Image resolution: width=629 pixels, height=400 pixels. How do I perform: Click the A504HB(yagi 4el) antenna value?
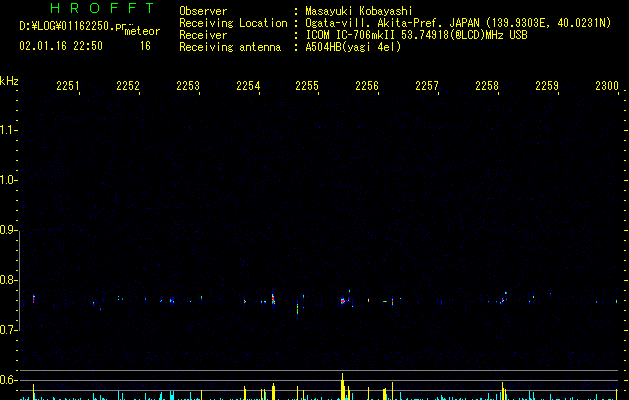[353, 47]
